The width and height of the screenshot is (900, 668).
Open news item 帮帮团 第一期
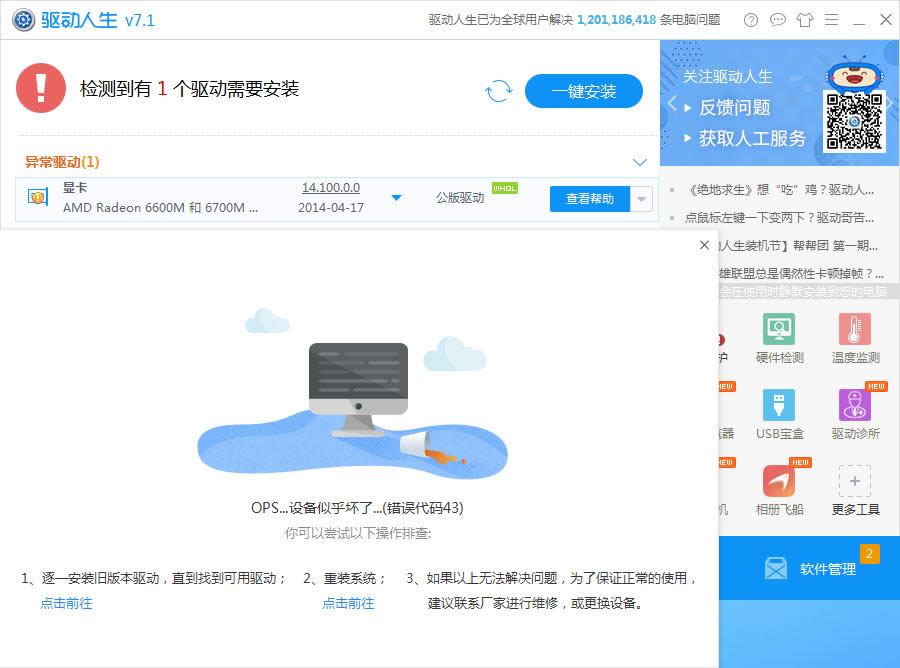(798, 246)
